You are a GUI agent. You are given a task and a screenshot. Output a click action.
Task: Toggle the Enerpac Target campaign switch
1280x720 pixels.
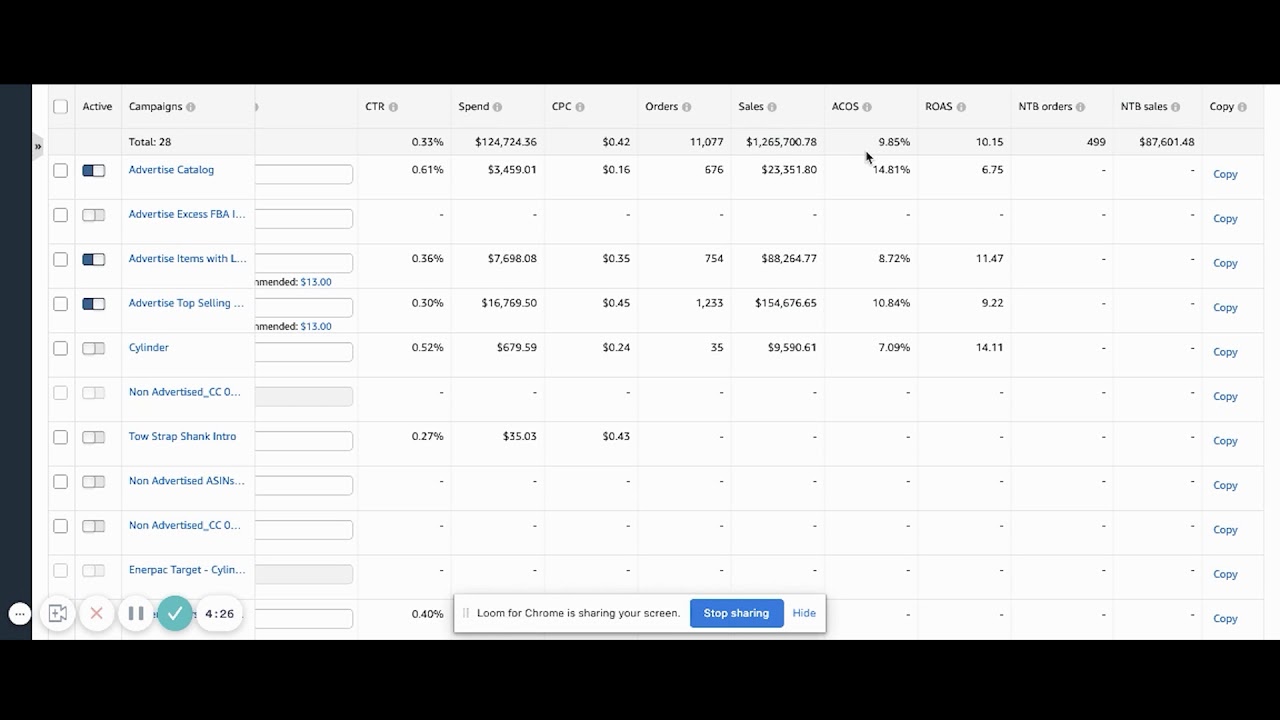pyautogui.click(x=94, y=571)
